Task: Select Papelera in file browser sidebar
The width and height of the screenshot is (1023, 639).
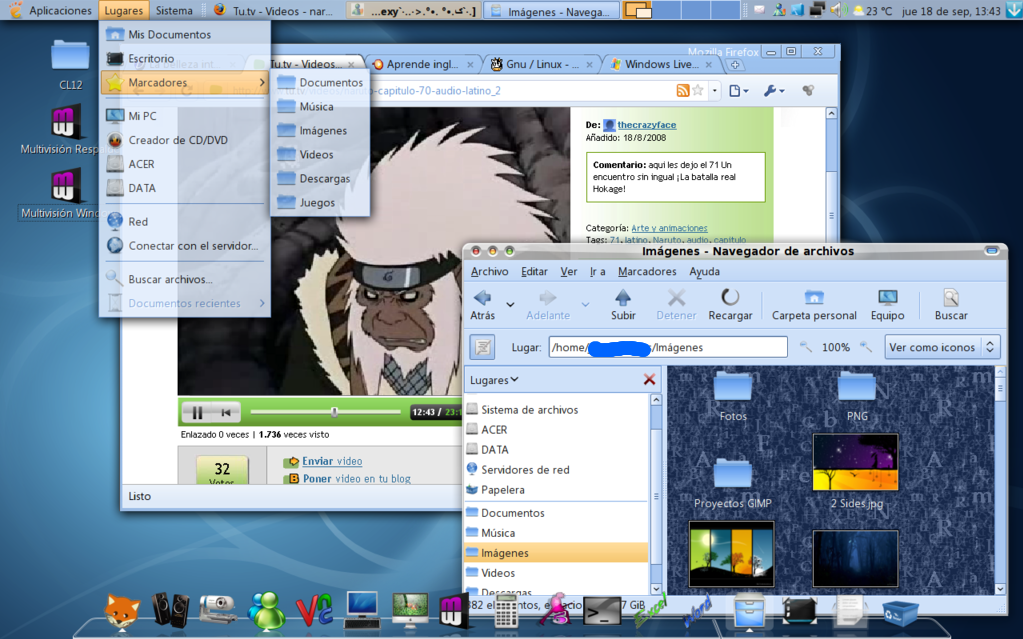Action: click(x=558, y=490)
